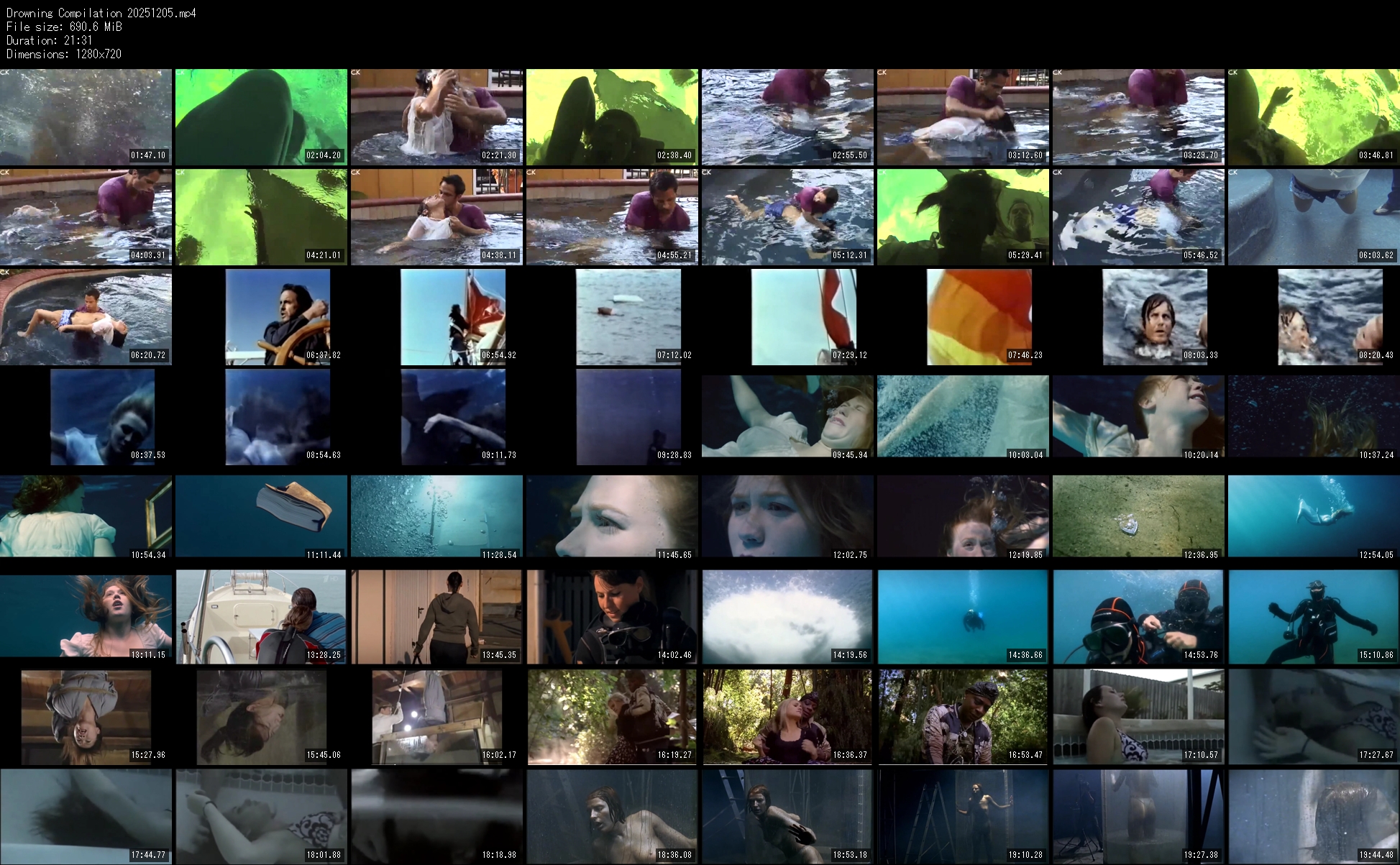Click the boat deck frame at 13:28.25
Screen dimensions: 1400x865
click(x=261, y=616)
